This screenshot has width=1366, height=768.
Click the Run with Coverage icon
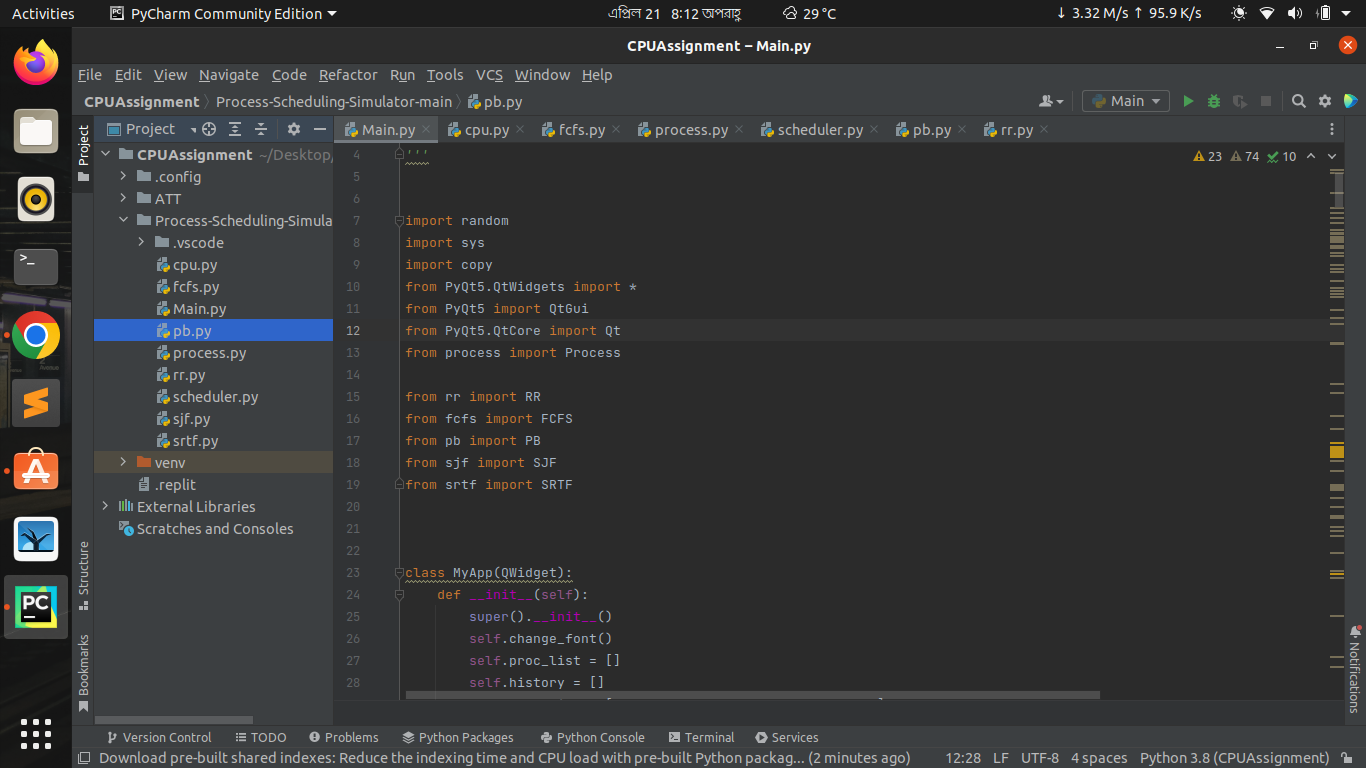pyautogui.click(x=1240, y=101)
